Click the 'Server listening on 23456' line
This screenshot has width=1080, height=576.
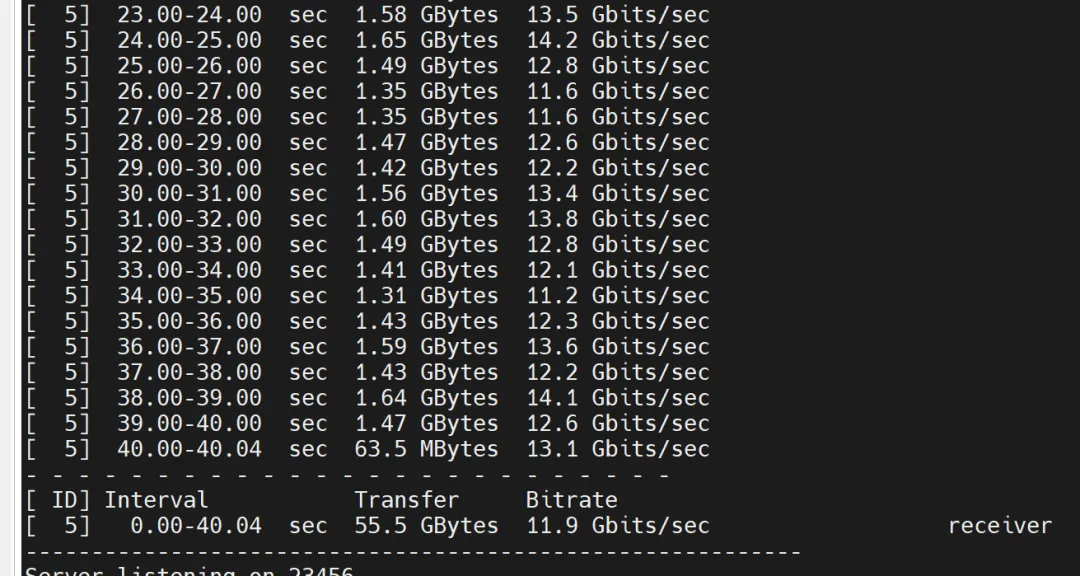188,571
